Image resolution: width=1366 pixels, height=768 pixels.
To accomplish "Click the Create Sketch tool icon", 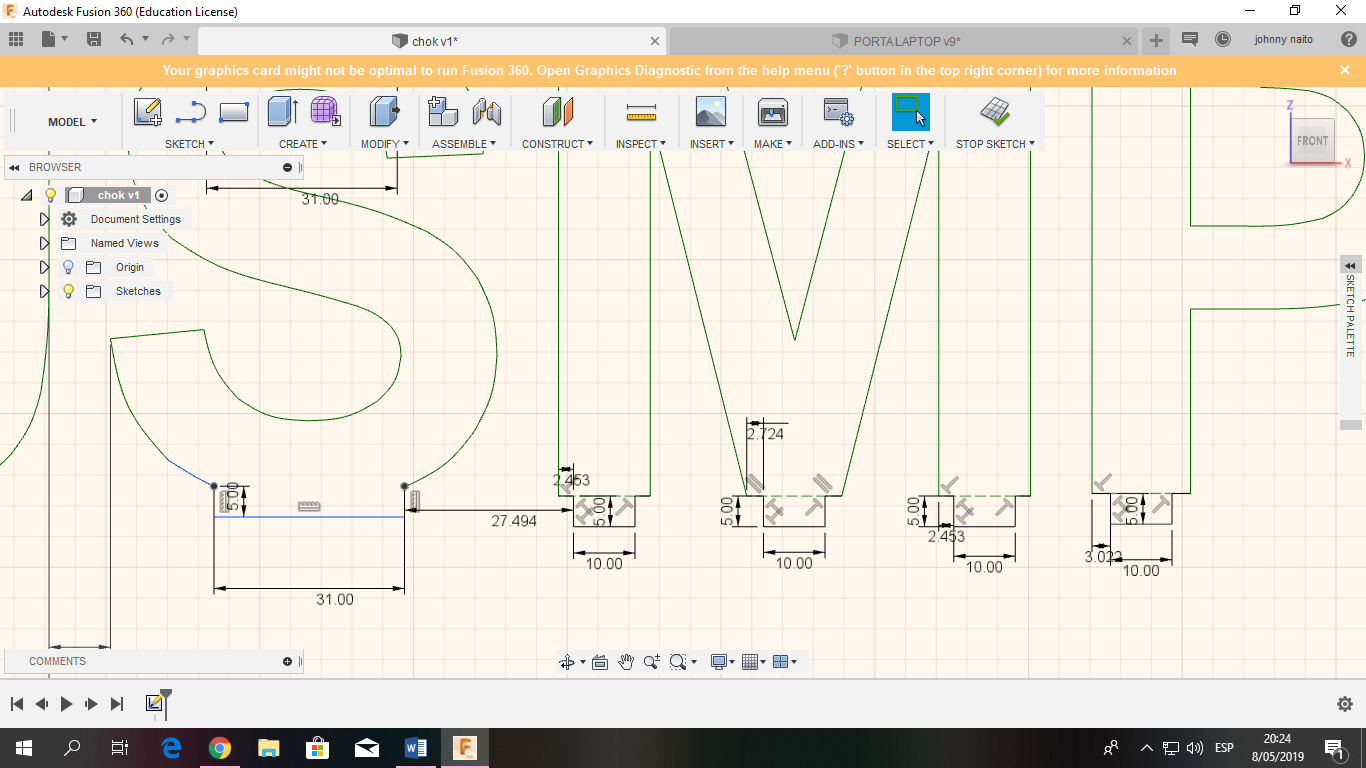I will [148, 112].
